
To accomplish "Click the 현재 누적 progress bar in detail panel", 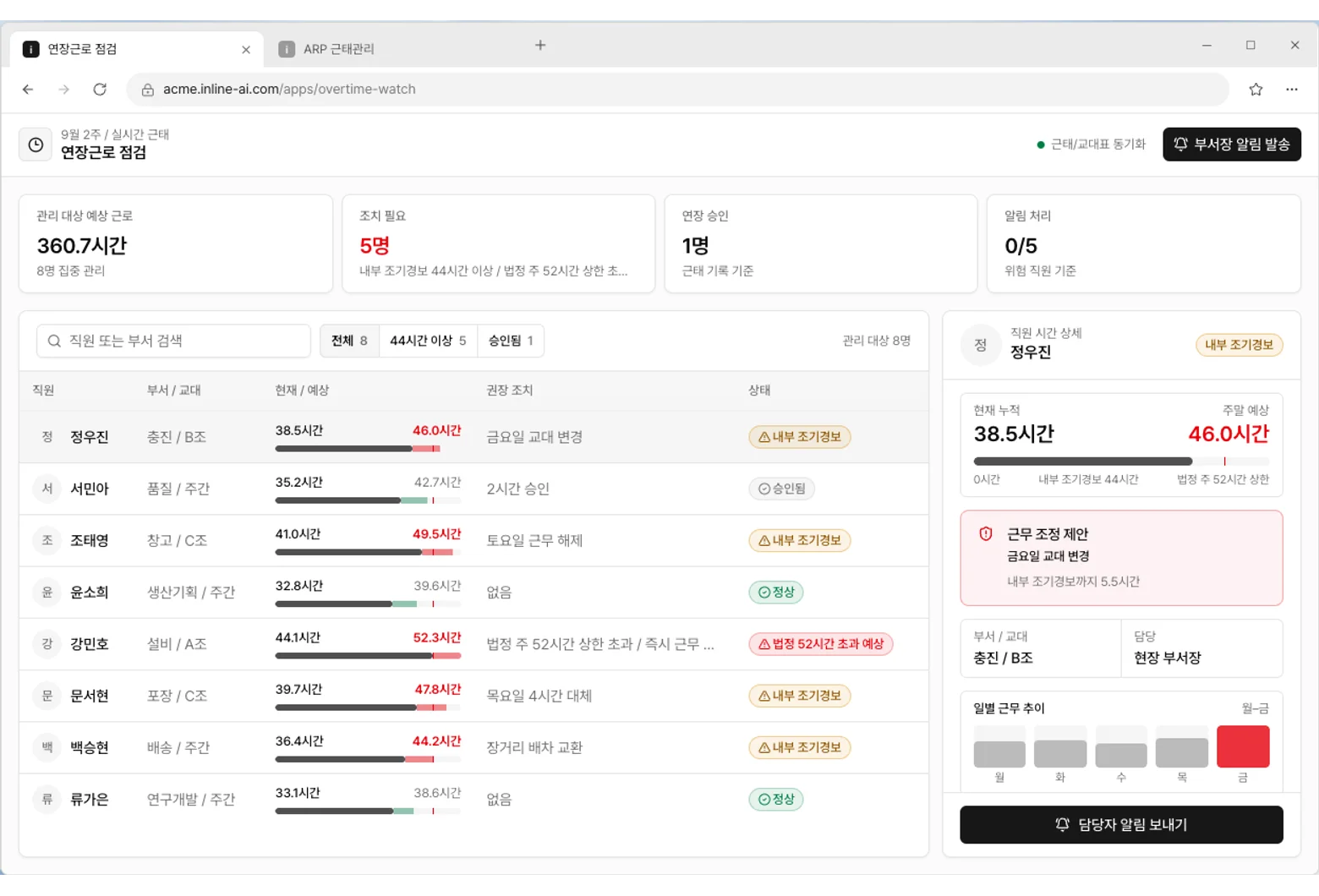I will 1121,462.
